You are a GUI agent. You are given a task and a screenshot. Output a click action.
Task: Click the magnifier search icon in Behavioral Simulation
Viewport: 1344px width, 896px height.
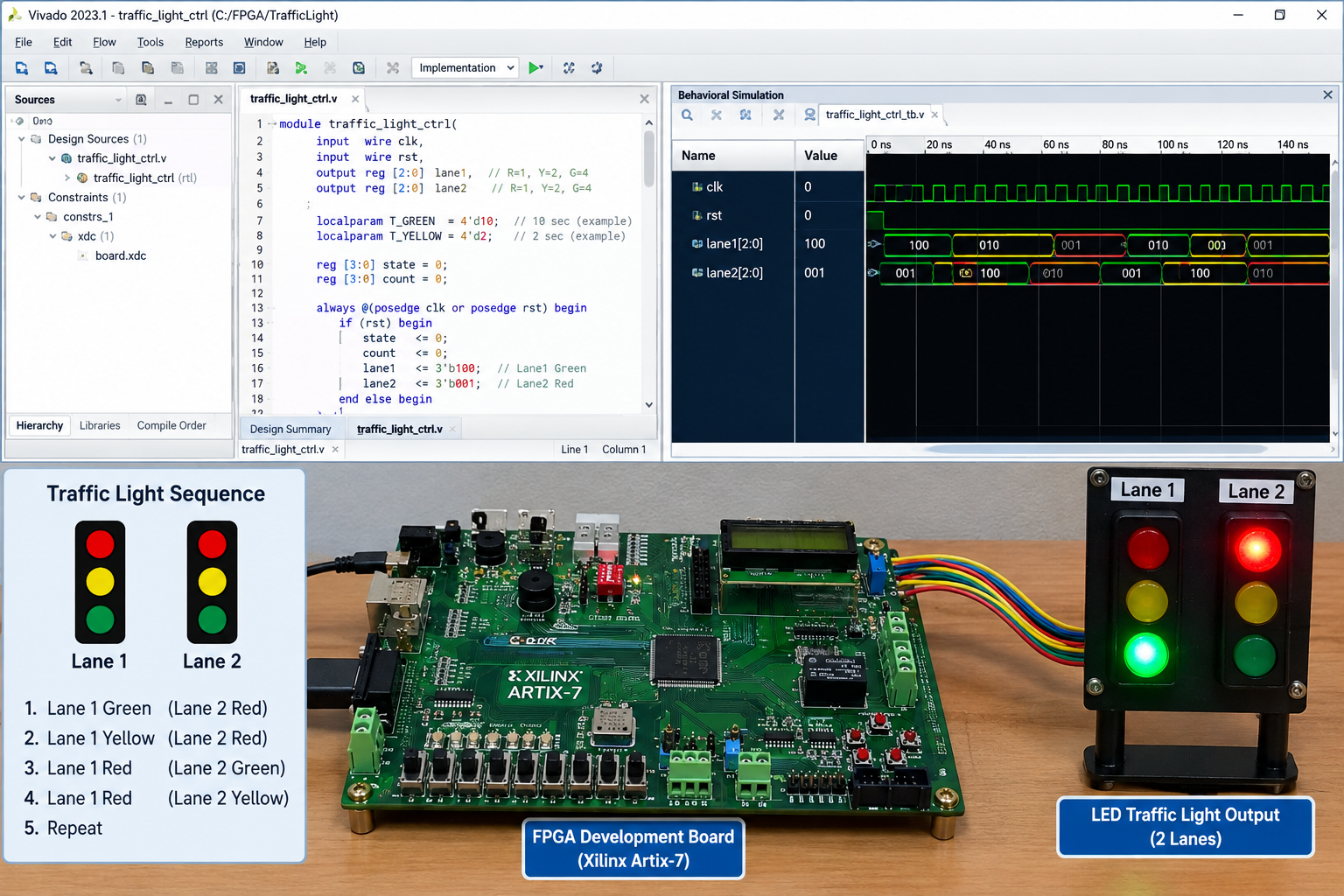click(688, 115)
